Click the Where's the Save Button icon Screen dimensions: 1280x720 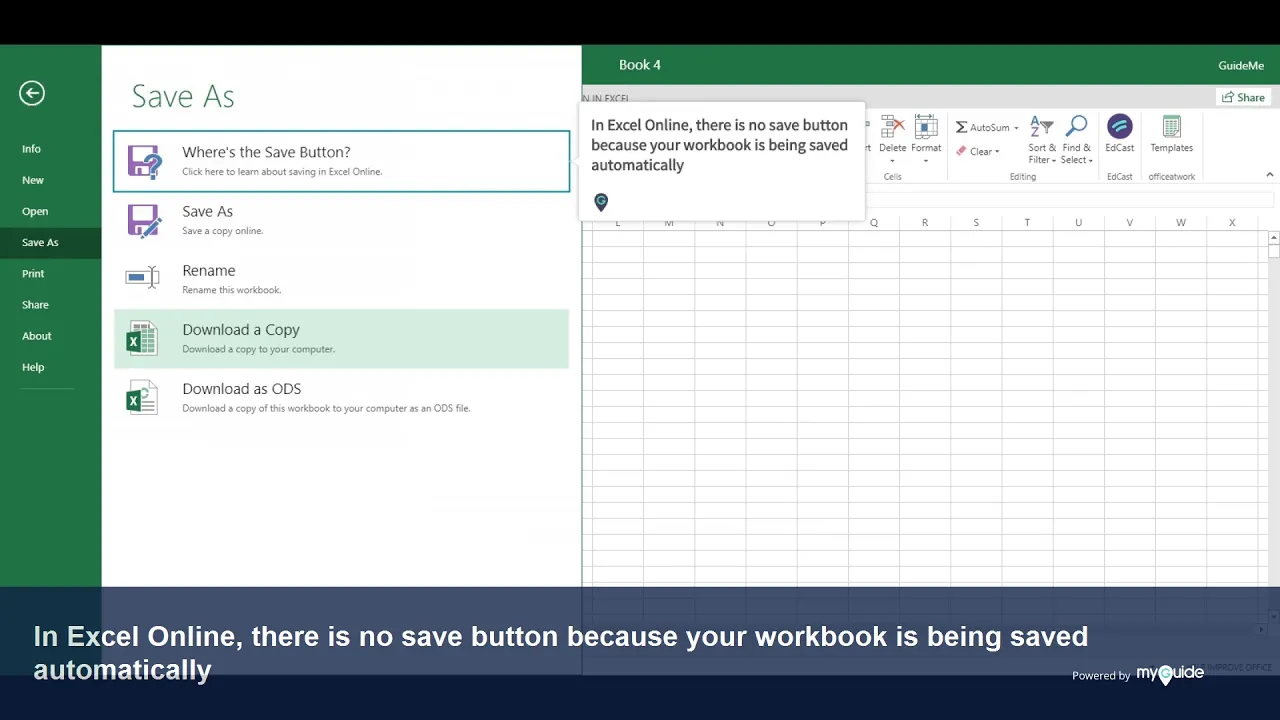pos(143,161)
